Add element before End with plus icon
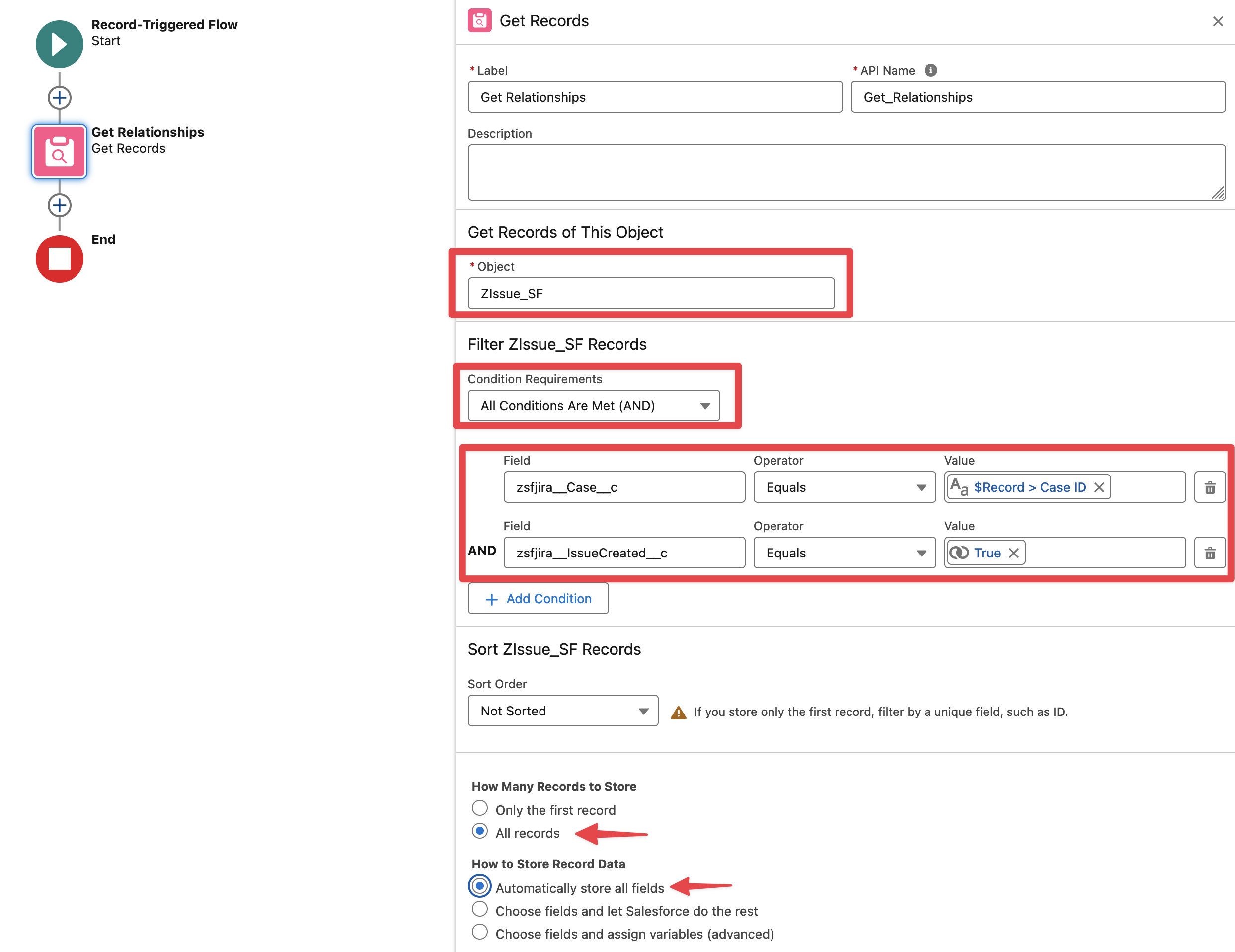The image size is (1235, 952). tap(60, 205)
